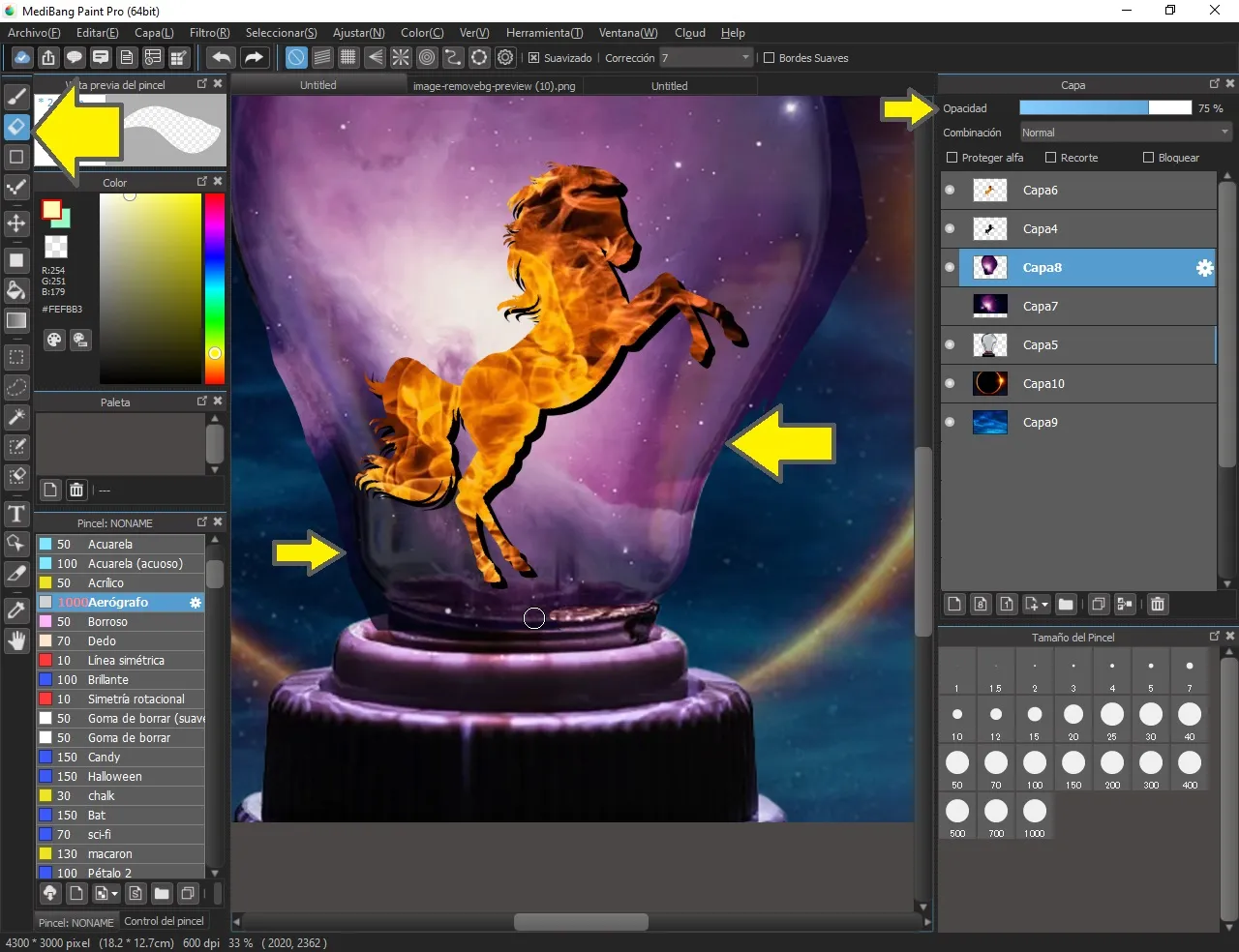
Task: Select the Text tool
Action: point(16,514)
